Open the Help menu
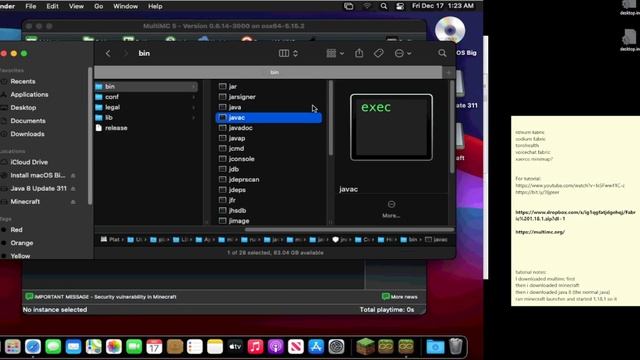The height and width of the screenshot is (360, 640). 155,6
